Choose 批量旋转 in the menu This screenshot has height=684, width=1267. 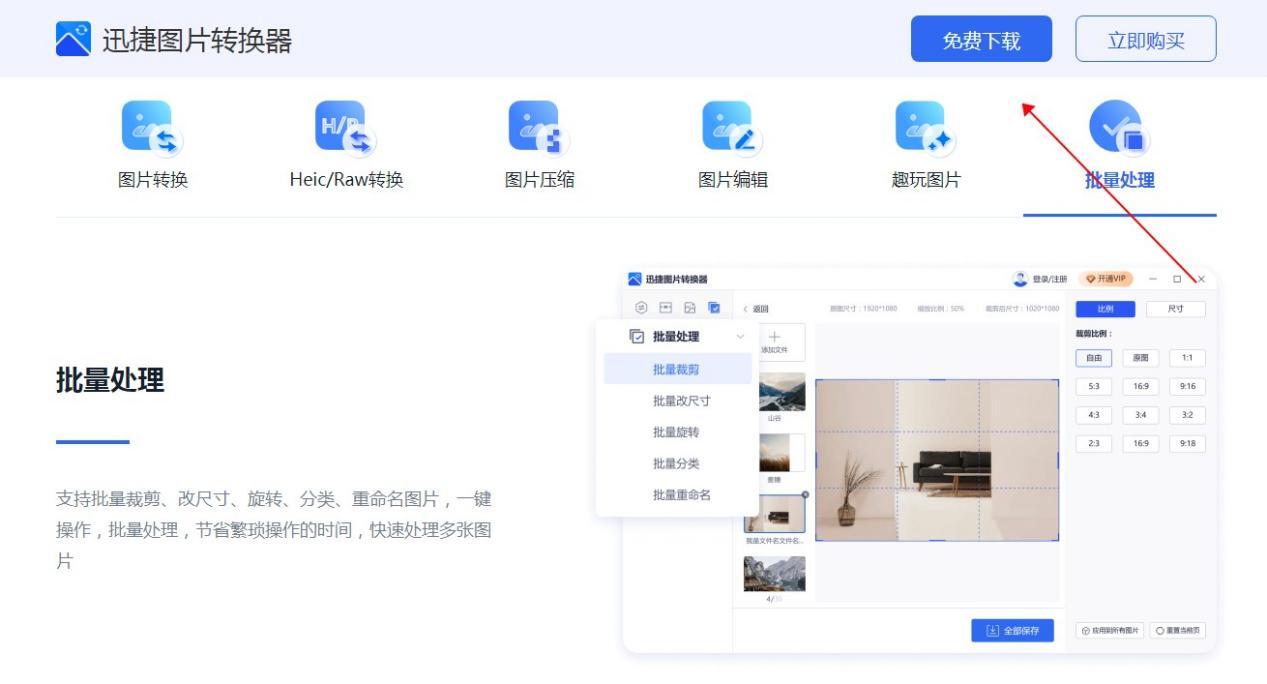point(677,432)
